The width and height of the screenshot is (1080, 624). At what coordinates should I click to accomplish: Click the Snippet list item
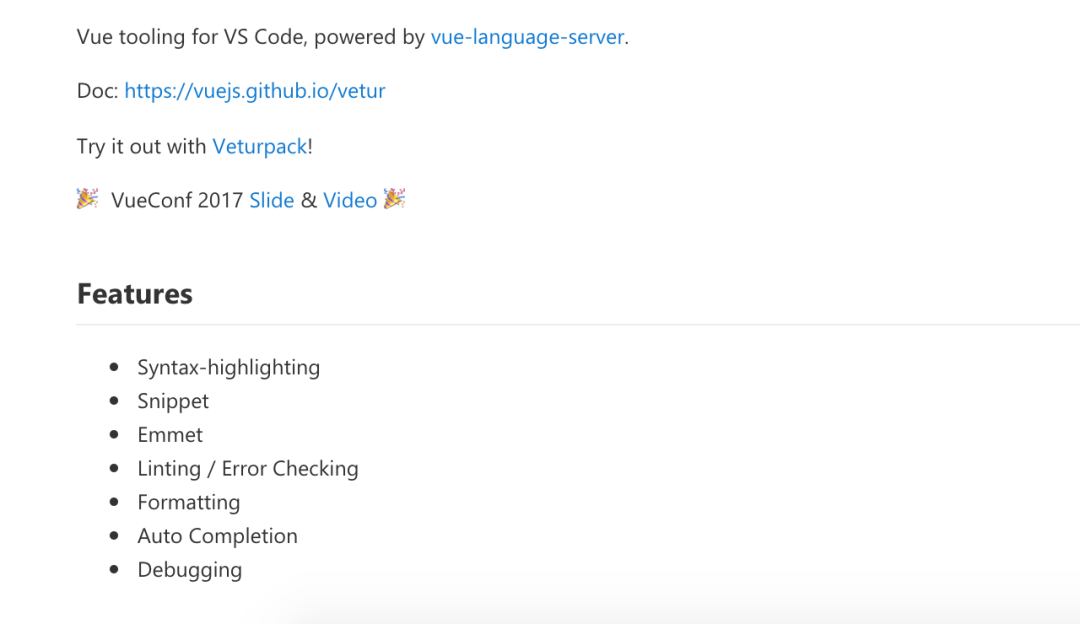[174, 402]
